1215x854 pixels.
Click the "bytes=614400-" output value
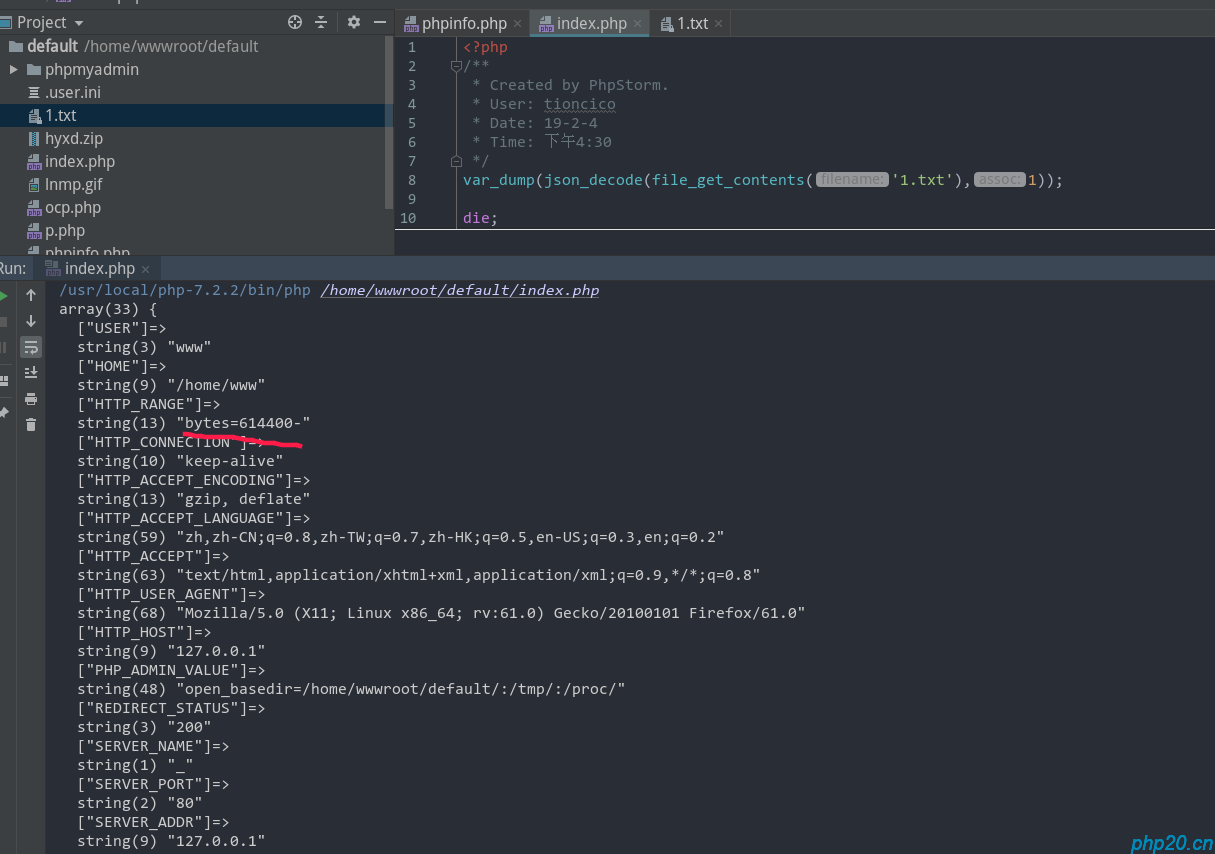coord(243,423)
